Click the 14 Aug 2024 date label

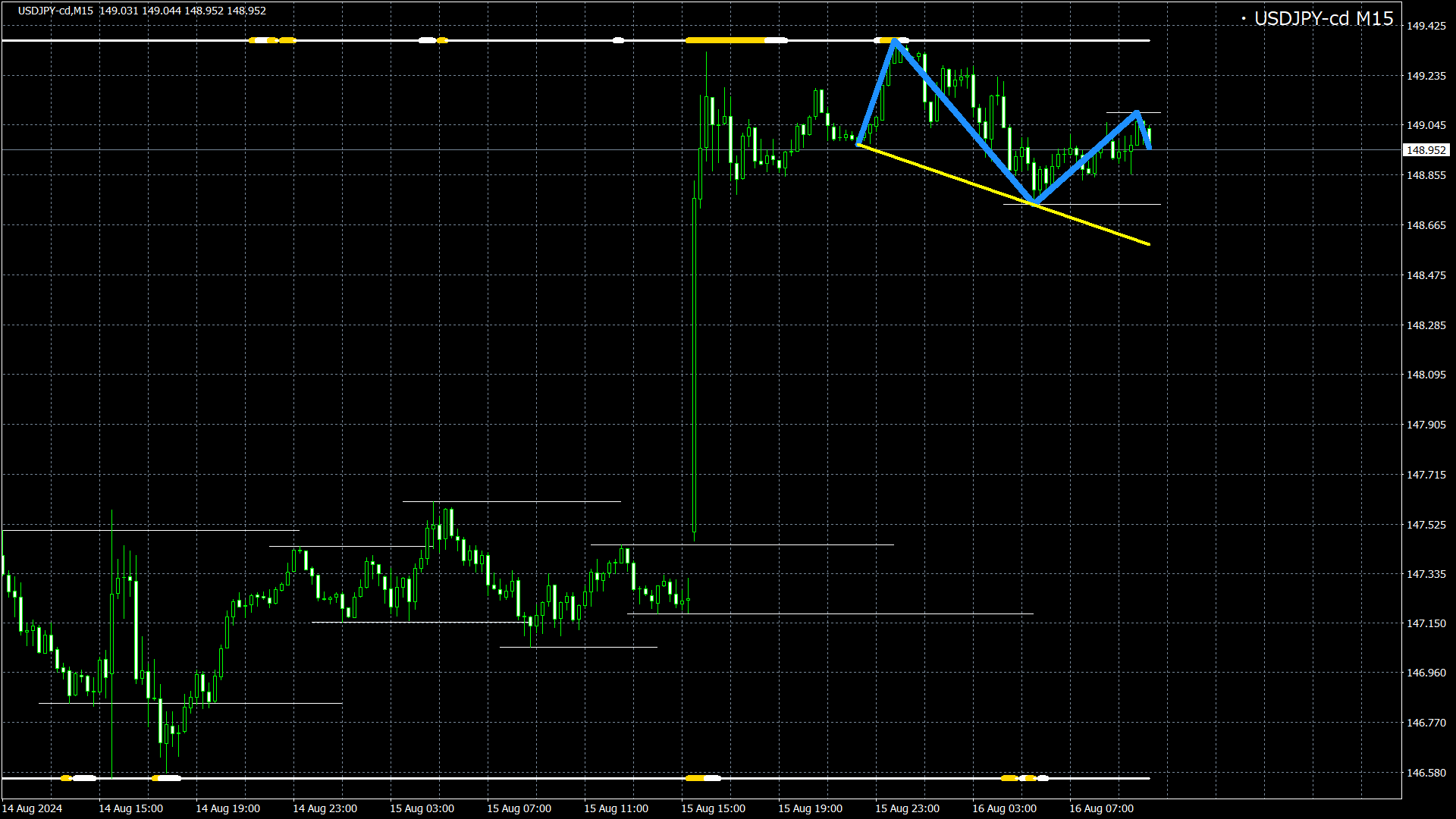33,808
